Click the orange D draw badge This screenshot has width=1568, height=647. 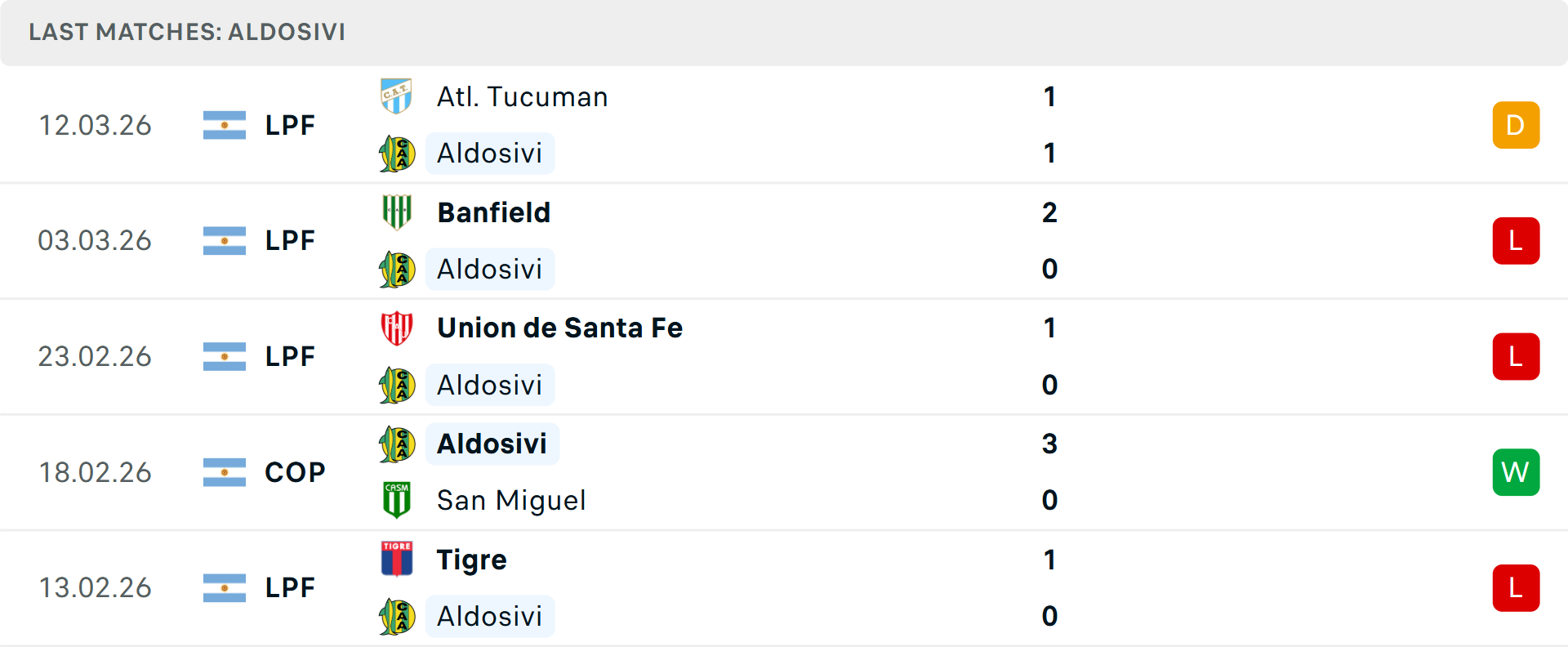pyautogui.click(x=1516, y=125)
